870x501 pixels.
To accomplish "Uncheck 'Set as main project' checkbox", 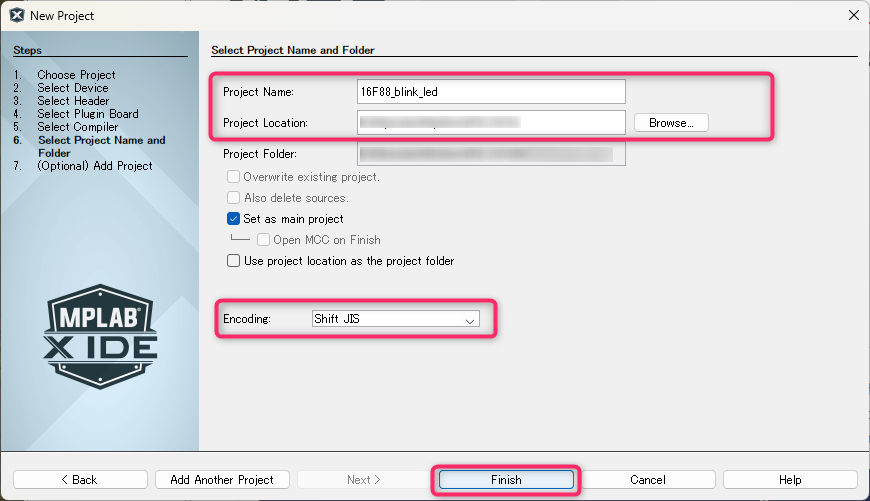I will 233,219.
